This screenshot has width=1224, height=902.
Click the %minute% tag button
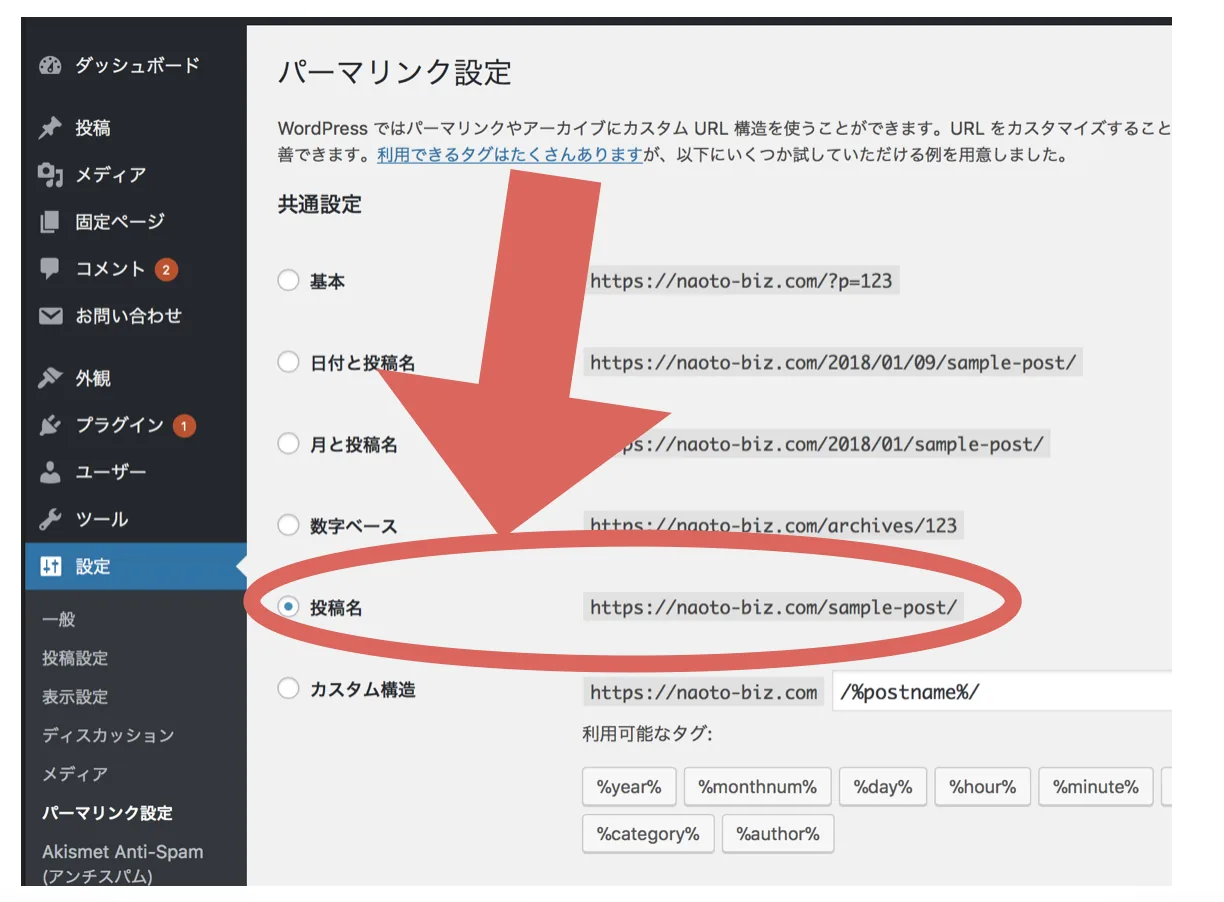tap(1096, 787)
